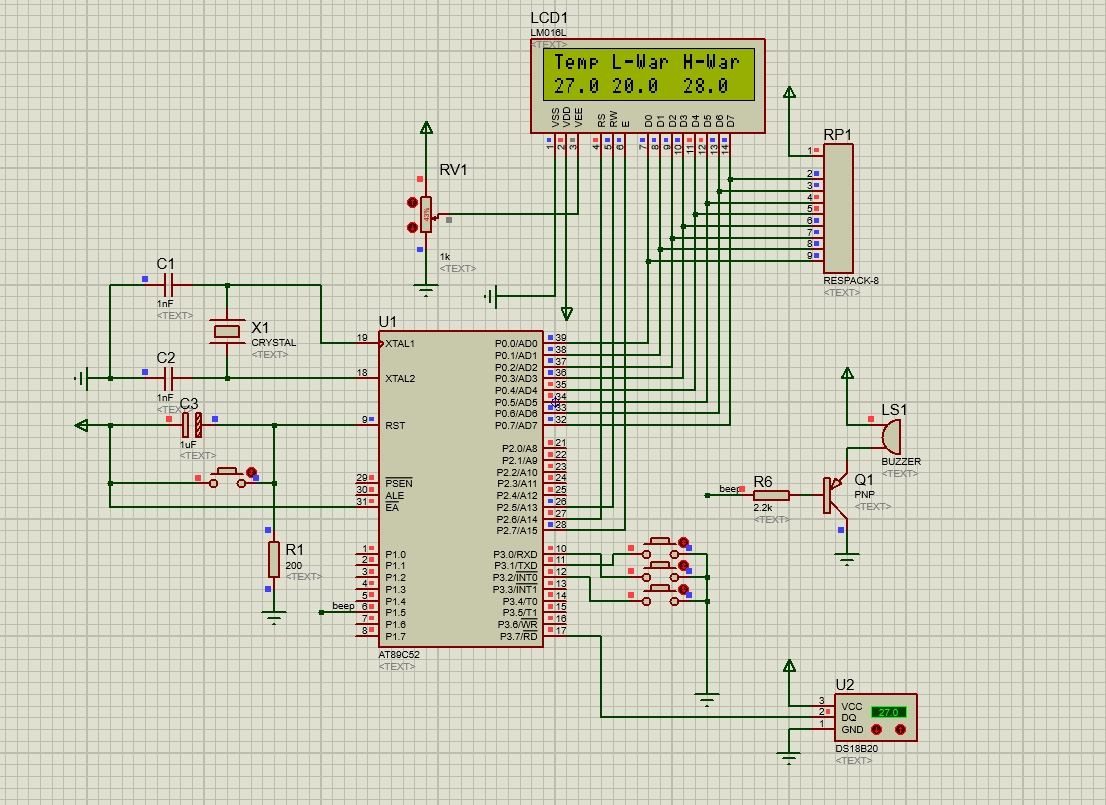Select the power terminal above the buzzer
1106x805 pixels.
coord(847,373)
